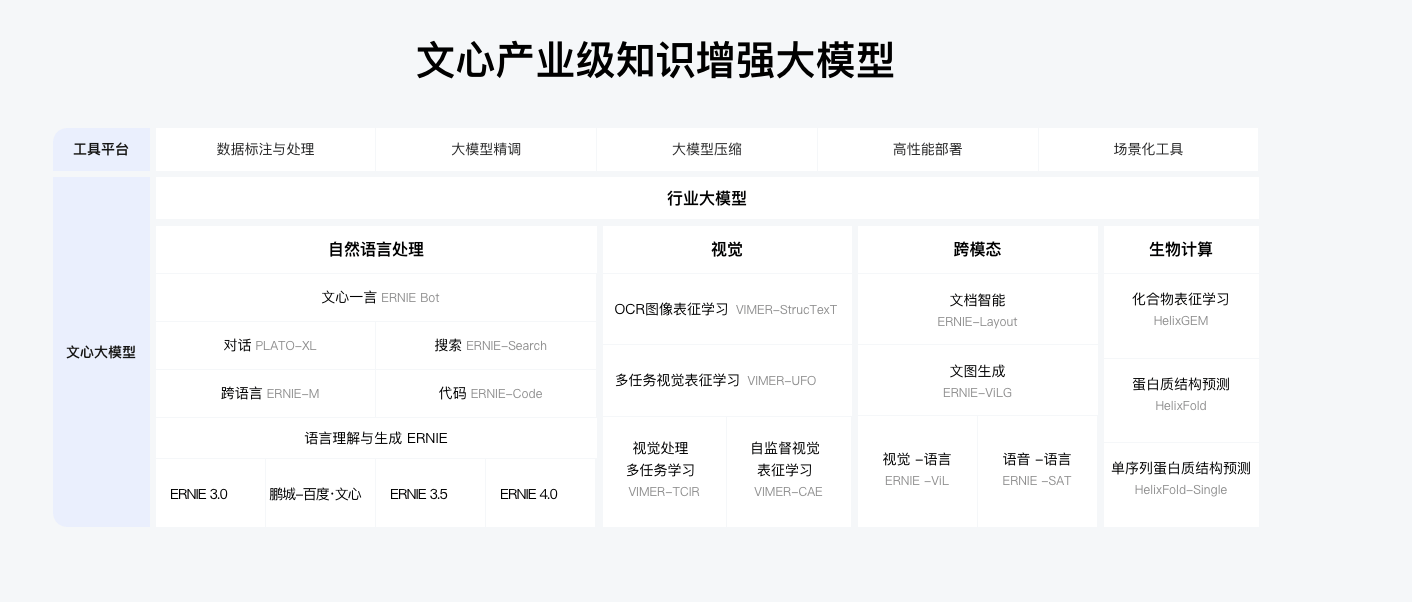1412x602 pixels.
Task: Open 代码 ERNIE-Code cell
Action: click(486, 394)
